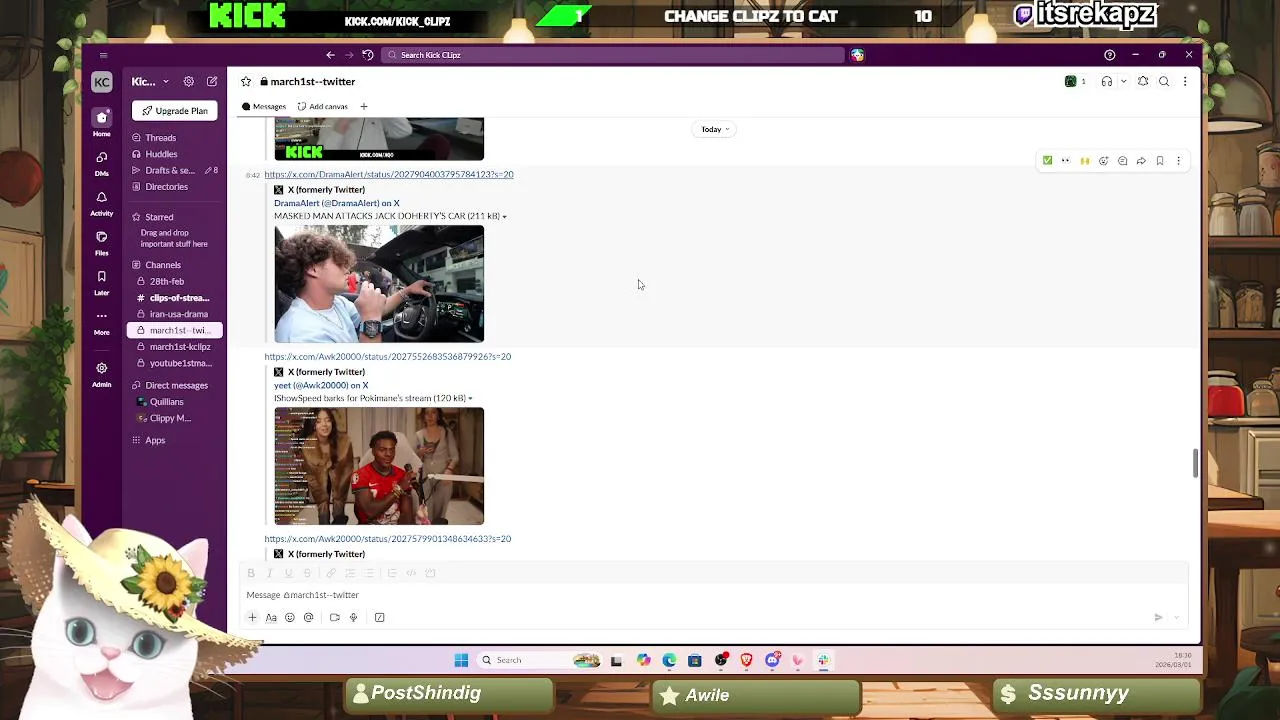Collapse the IShowSpeed barks image preview

470,398
